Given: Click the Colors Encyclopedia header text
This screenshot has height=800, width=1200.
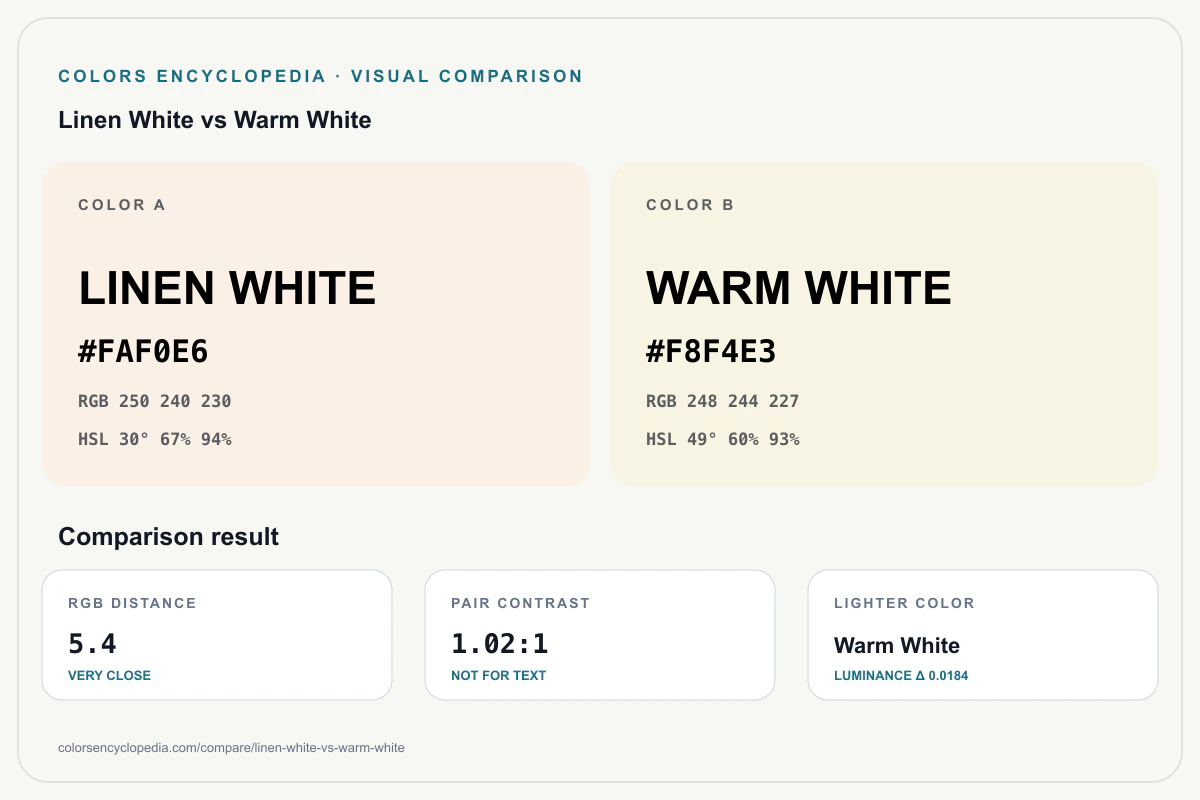Looking at the screenshot, I should click(x=321, y=76).
